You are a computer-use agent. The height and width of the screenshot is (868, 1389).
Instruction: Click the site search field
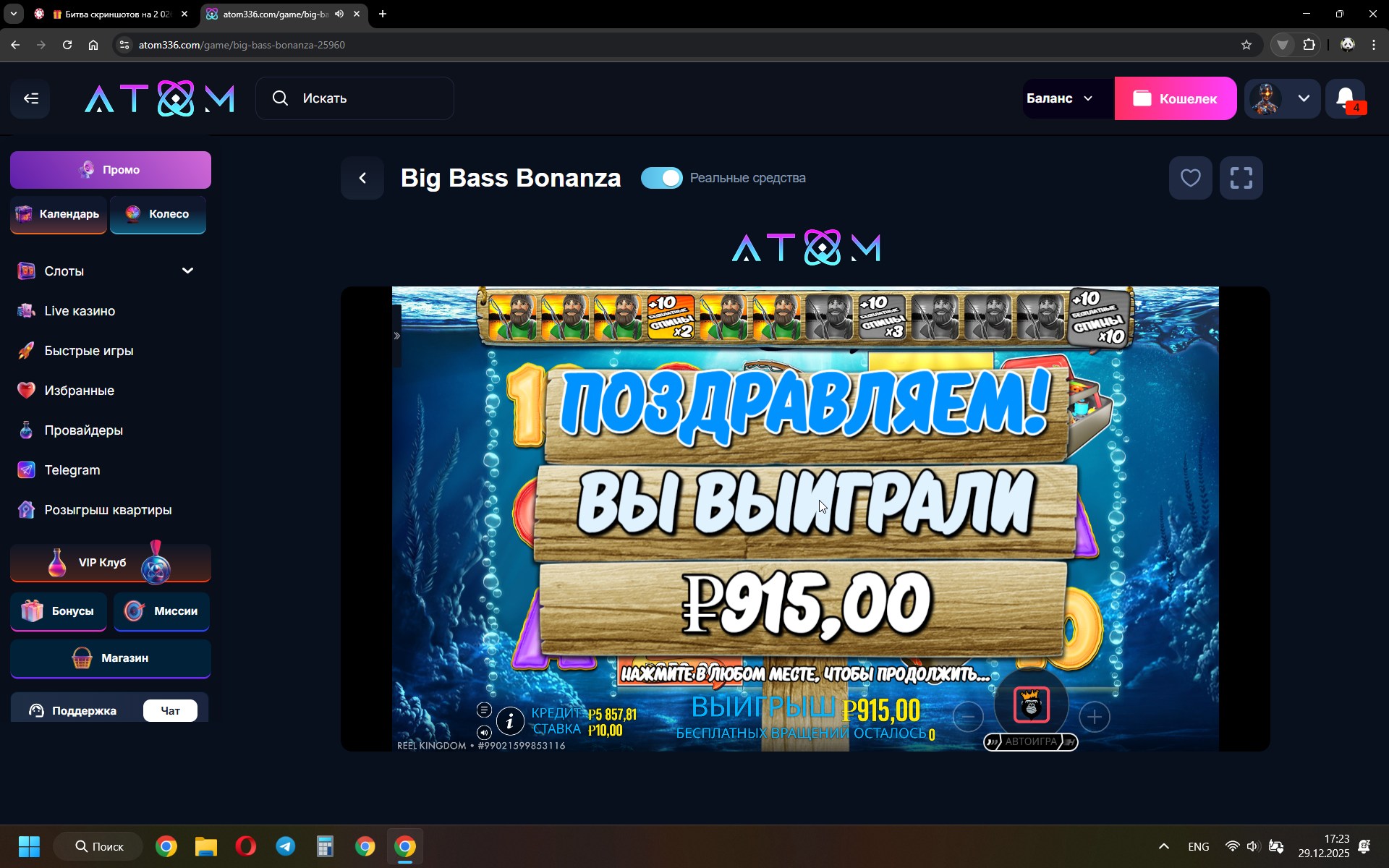354,98
